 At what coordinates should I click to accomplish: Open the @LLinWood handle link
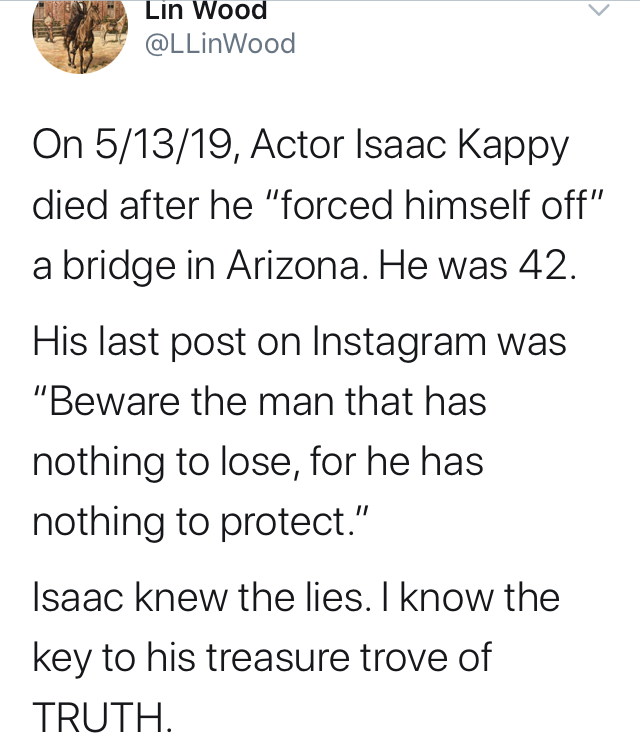pyautogui.click(x=220, y=44)
